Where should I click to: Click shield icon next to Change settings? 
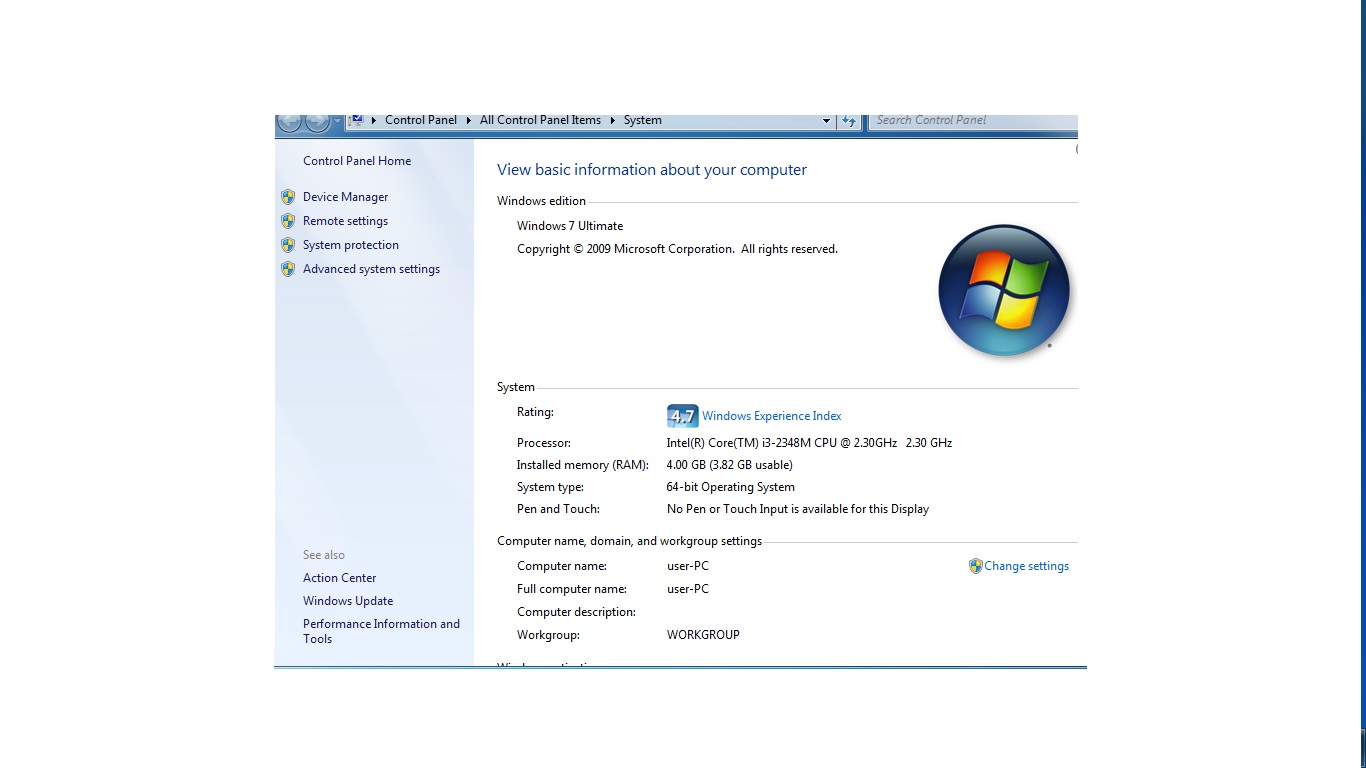[975, 566]
